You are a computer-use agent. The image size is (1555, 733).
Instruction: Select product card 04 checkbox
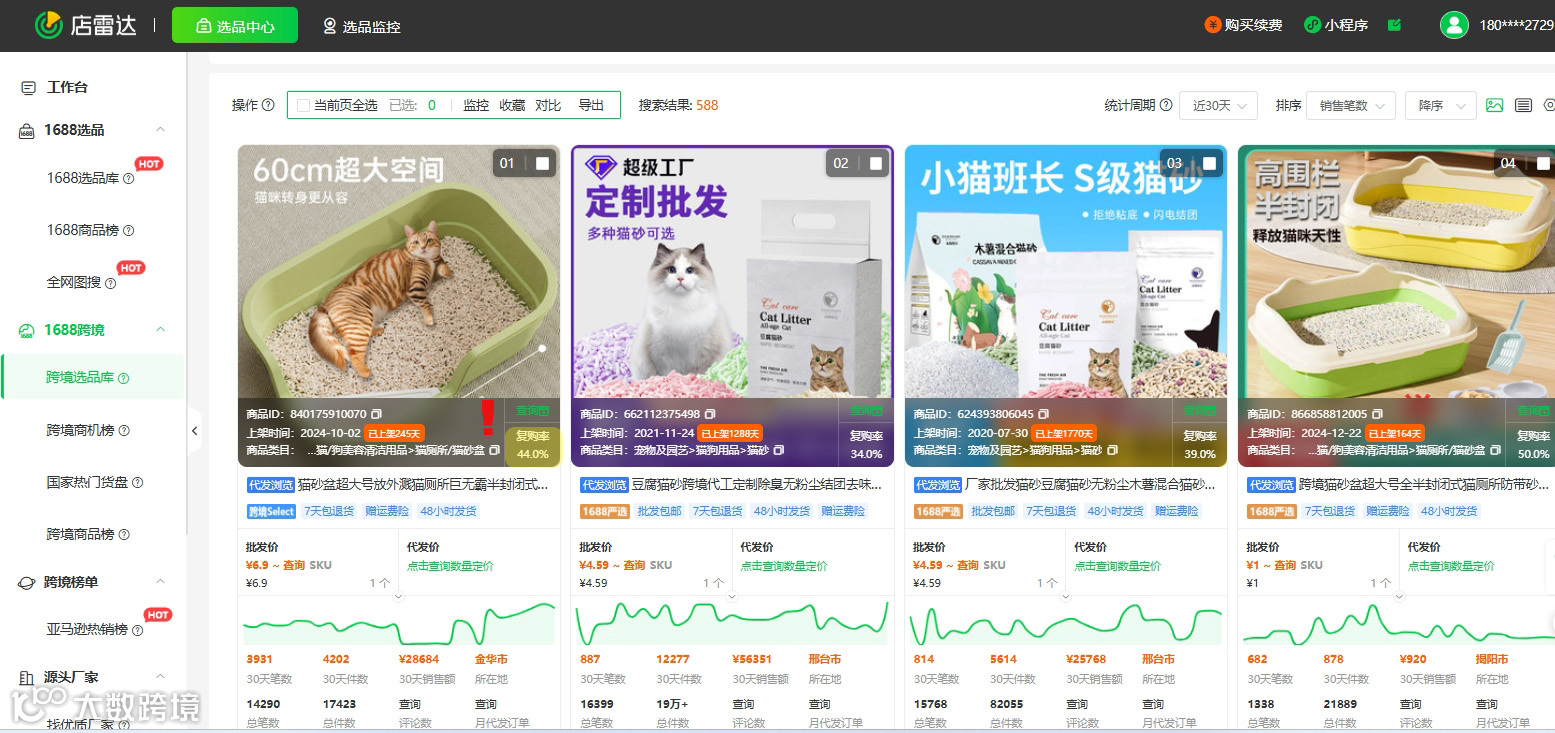click(1543, 163)
